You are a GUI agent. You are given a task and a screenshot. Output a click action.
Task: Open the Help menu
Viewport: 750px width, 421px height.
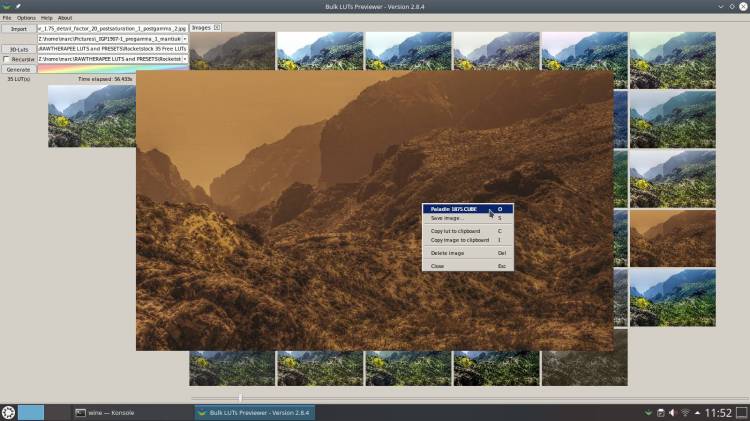pos(46,18)
